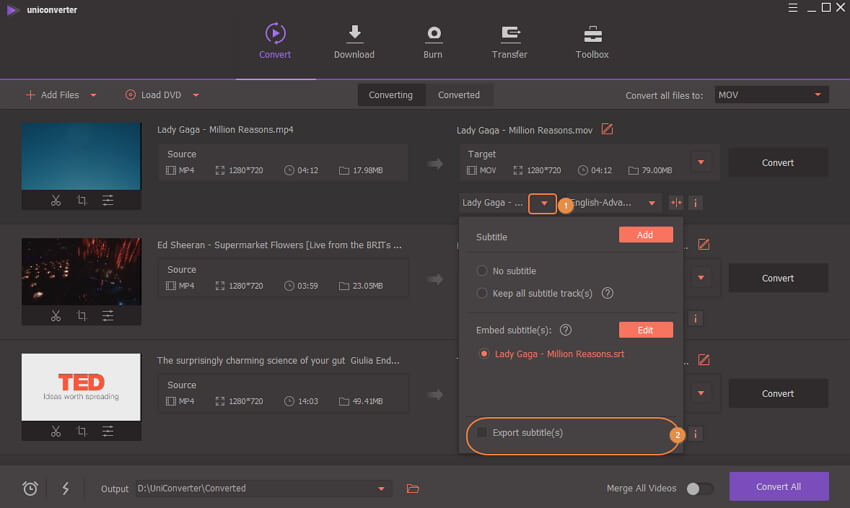Open the Transfer section

click(509, 41)
